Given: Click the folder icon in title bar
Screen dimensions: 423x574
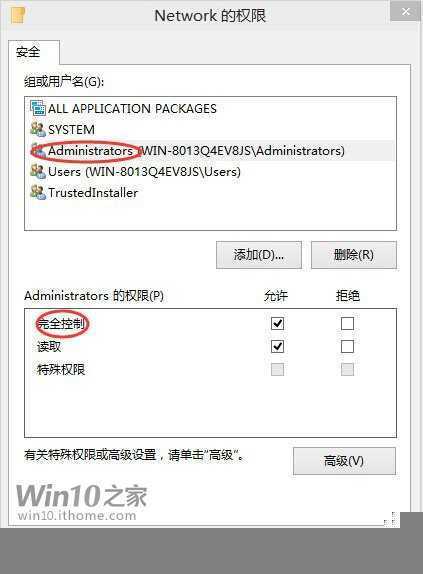Looking at the screenshot, I should pyautogui.click(x=18, y=15).
